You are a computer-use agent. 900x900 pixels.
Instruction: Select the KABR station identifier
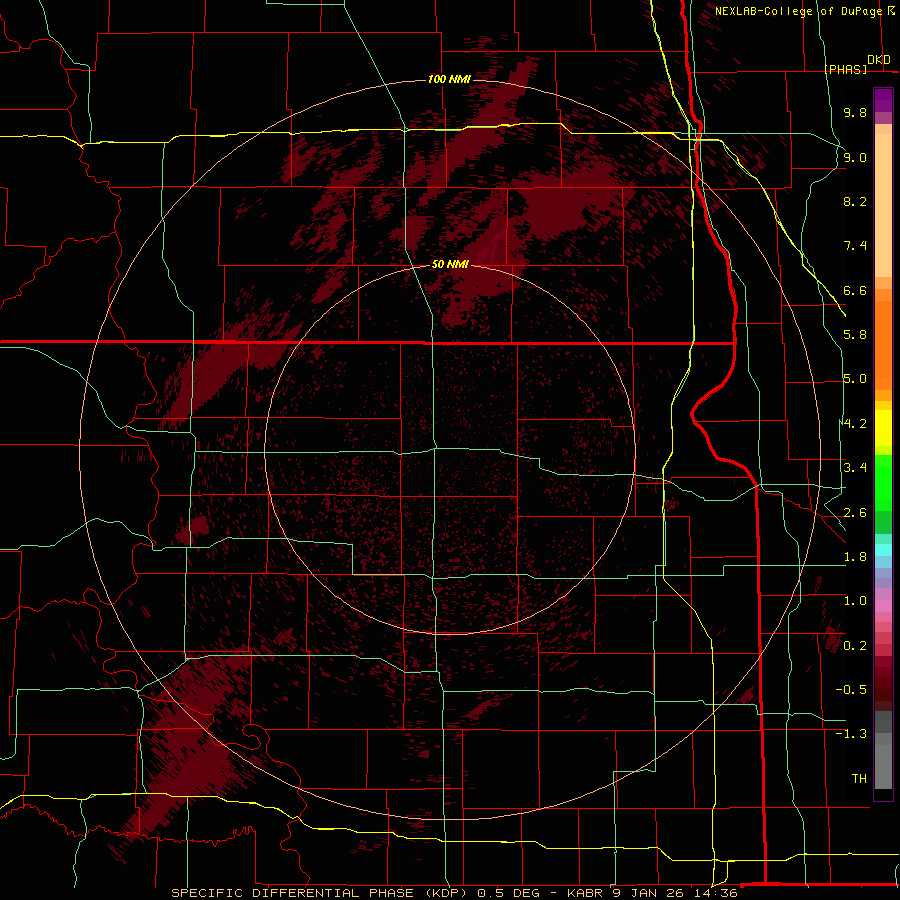tap(583, 893)
